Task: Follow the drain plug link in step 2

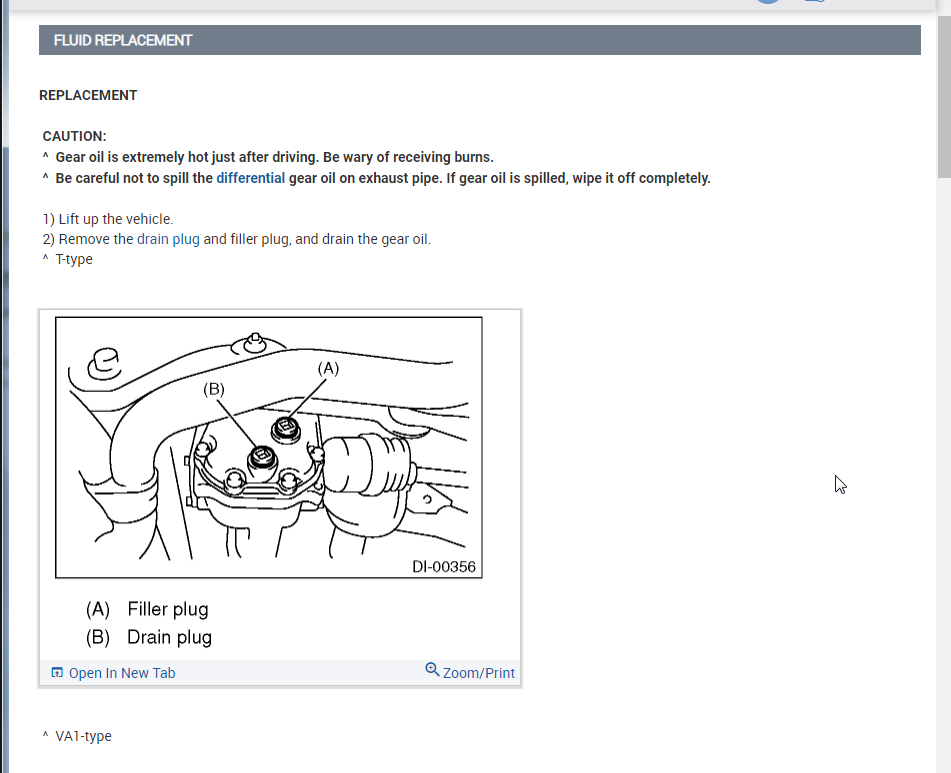Action: (x=168, y=239)
